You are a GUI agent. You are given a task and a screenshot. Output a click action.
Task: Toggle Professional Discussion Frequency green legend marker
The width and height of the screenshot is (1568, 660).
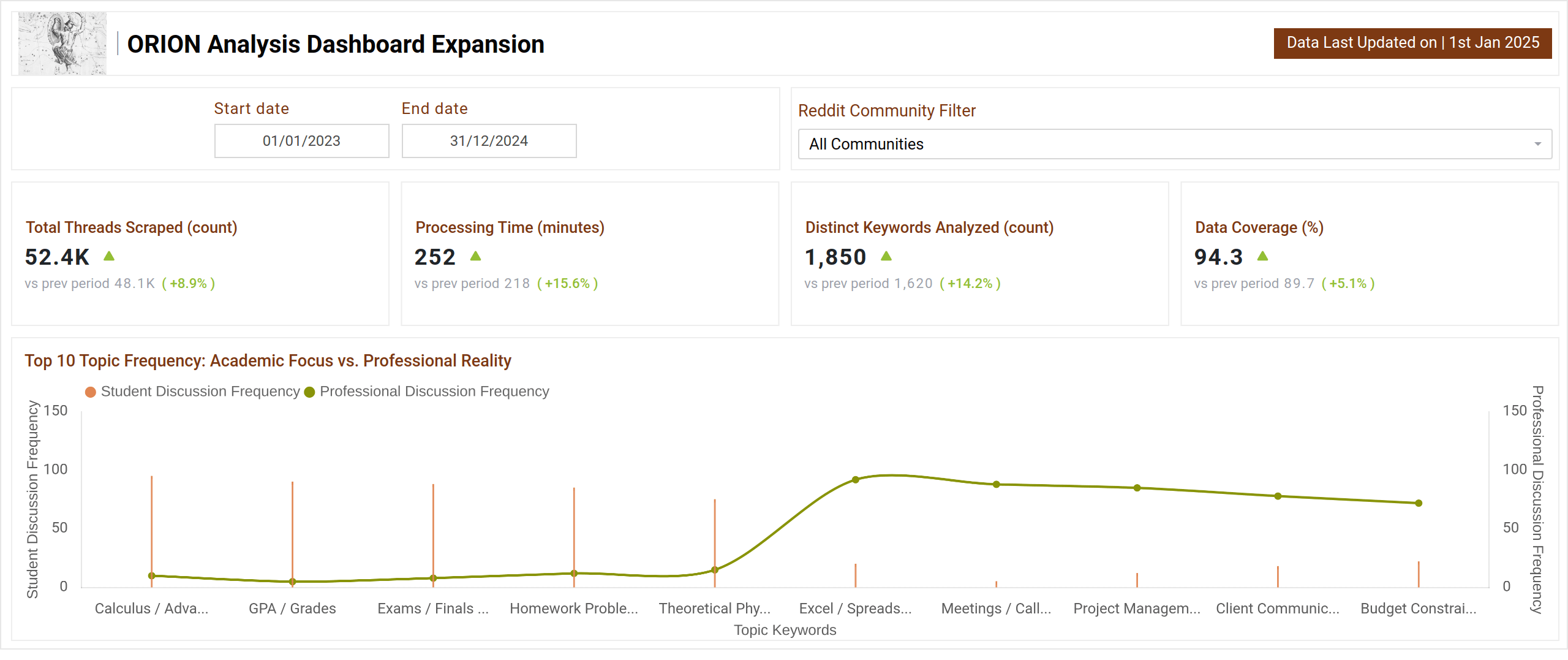309,392
